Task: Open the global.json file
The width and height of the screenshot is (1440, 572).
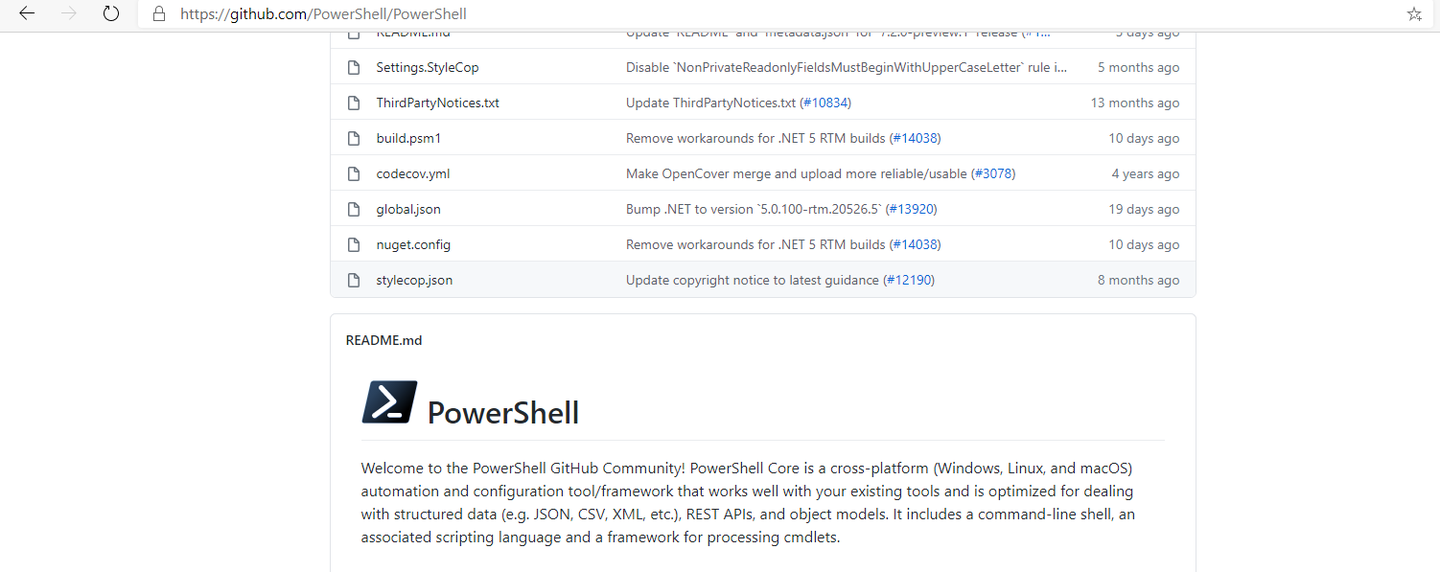Action: [x=408, y=210]
